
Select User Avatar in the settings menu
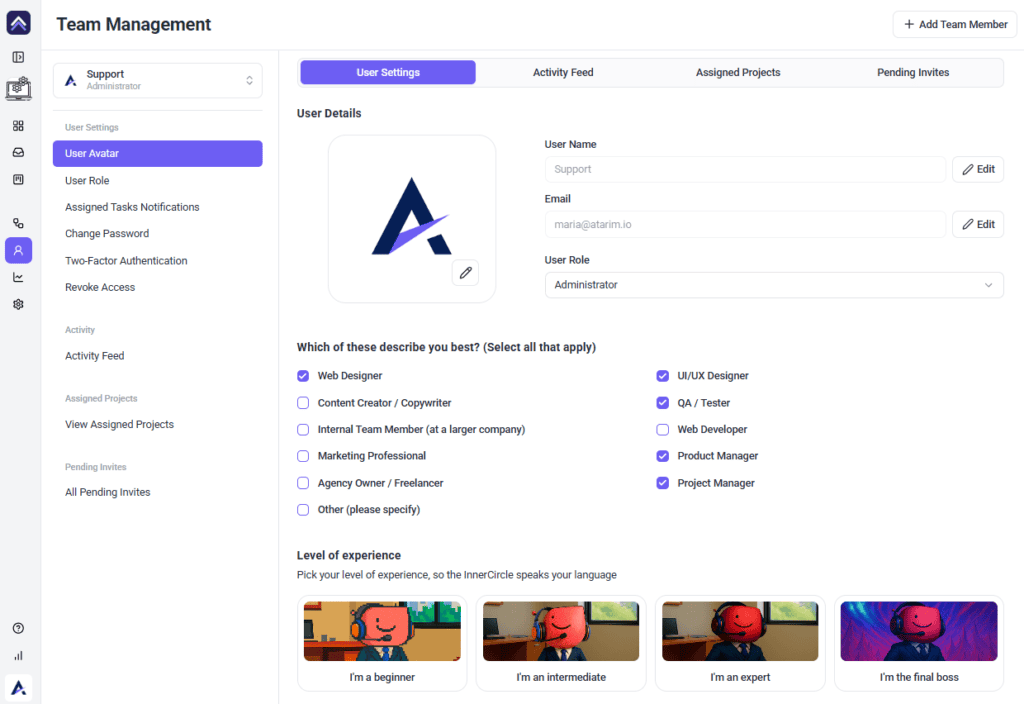click(x=157, y=153)
